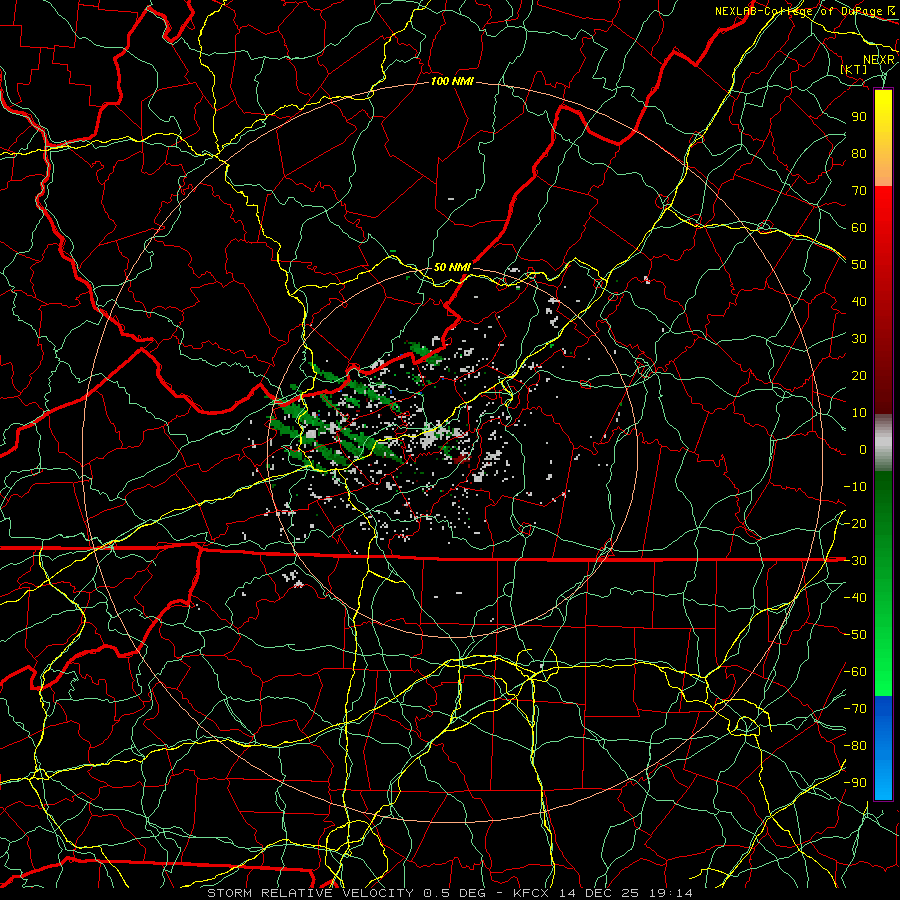Click the 30 value on velocity scale
The image size is (900, 900).
(x=859, y=339)
